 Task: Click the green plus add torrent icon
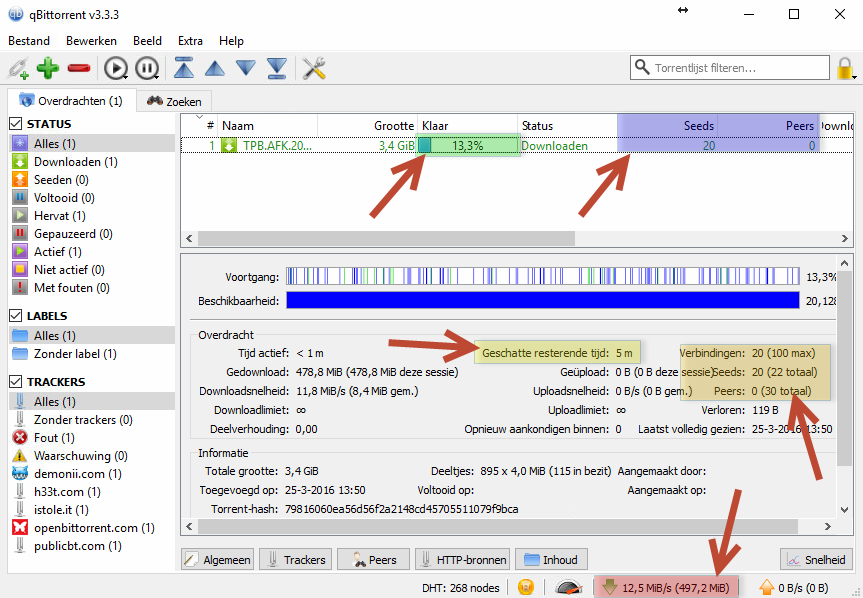[47, 69]
